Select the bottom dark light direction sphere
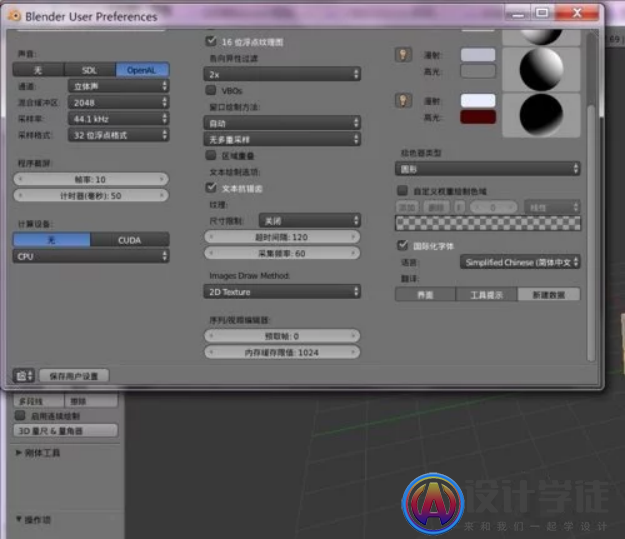 [541, 115]
